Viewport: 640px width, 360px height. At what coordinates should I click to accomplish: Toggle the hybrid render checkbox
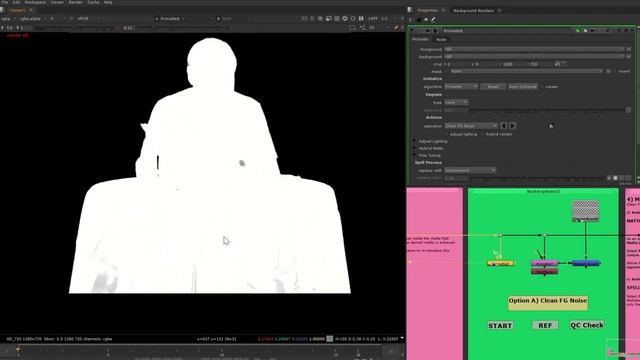pos(482,134)
